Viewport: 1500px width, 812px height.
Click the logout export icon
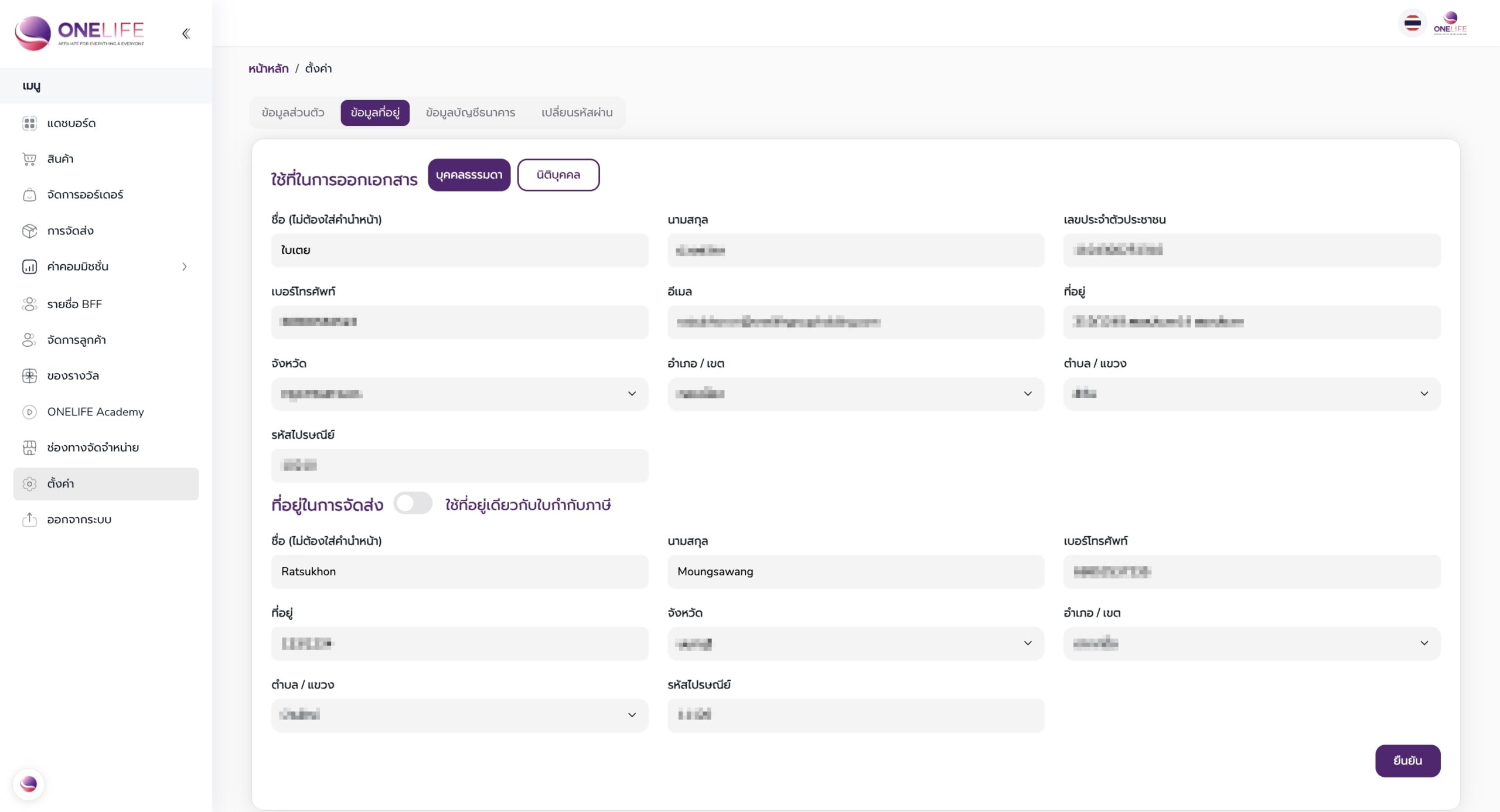click(x=29, y=519)
